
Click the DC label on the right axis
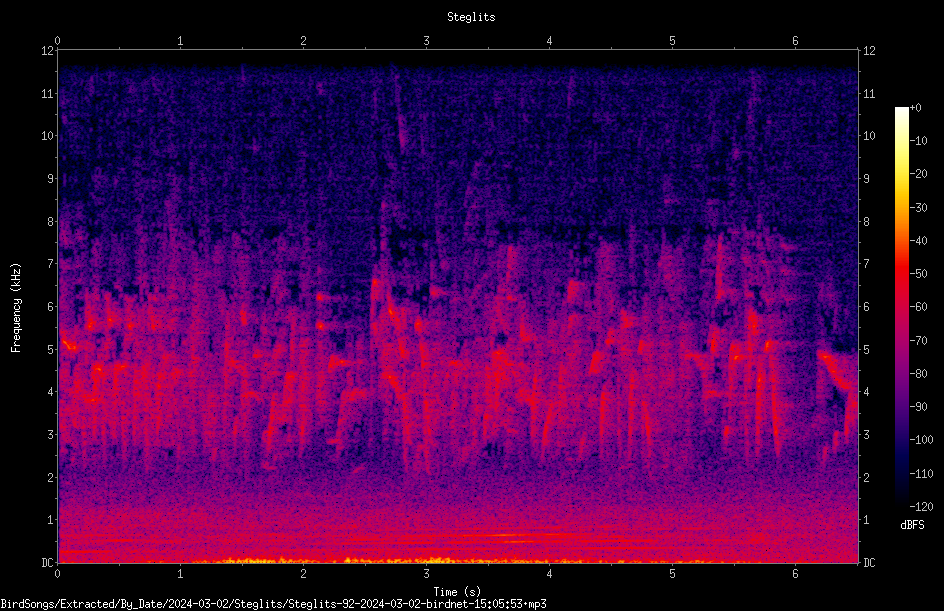869,562
